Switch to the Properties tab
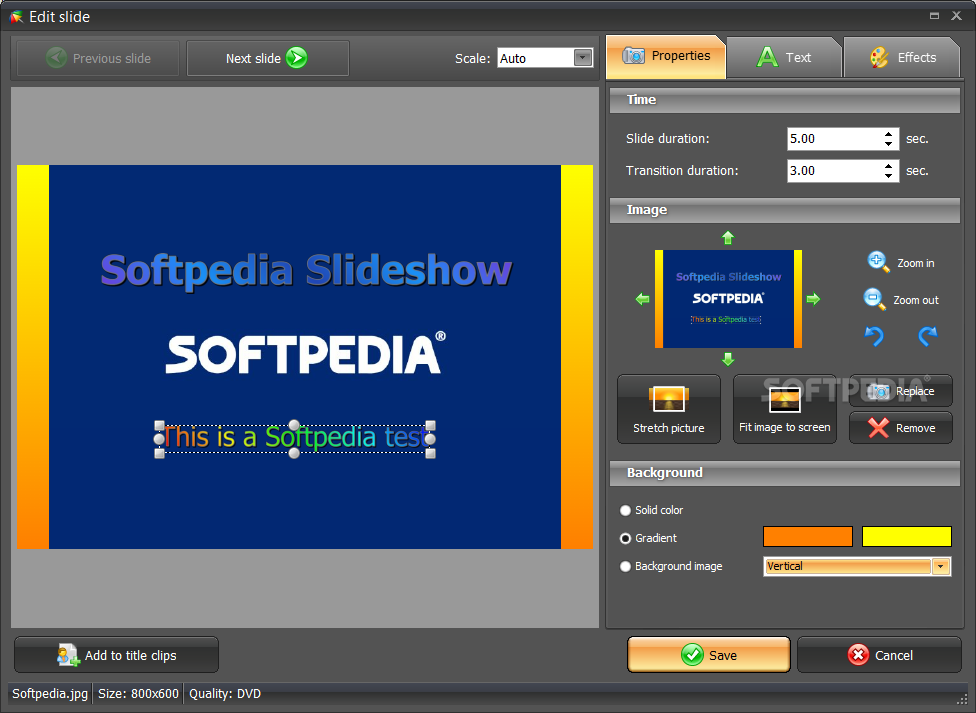This screenshot has height=713, width=976. click(x=665, y=57)
